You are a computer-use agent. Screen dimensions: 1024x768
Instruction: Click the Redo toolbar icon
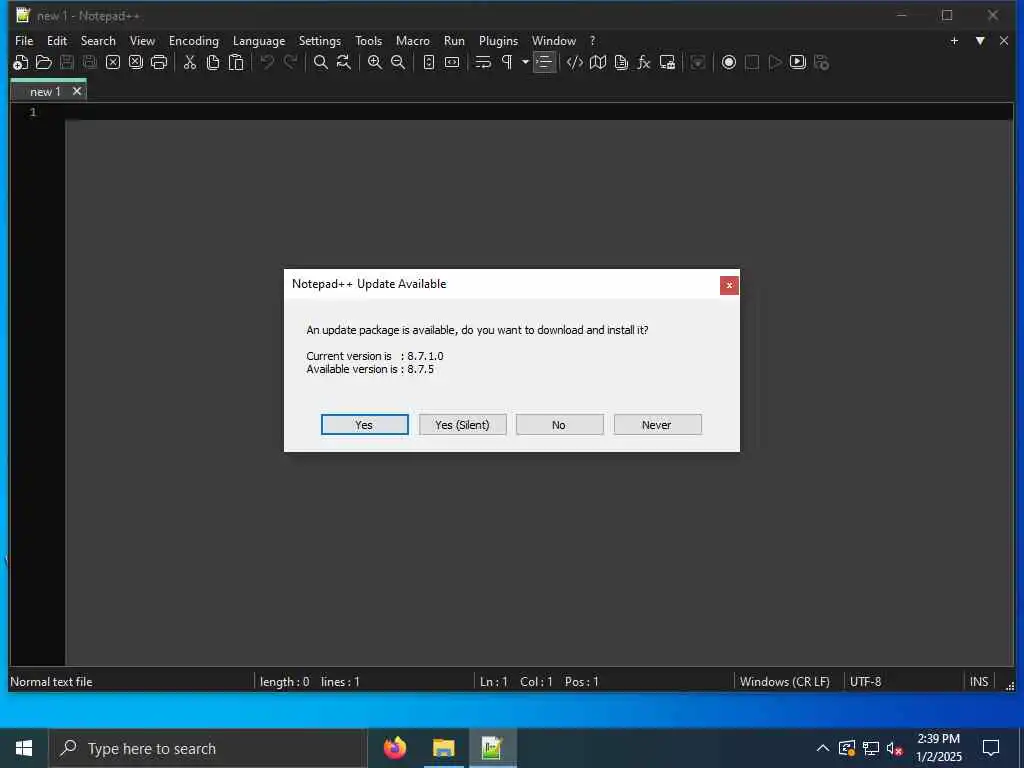[x=290, y=63]
